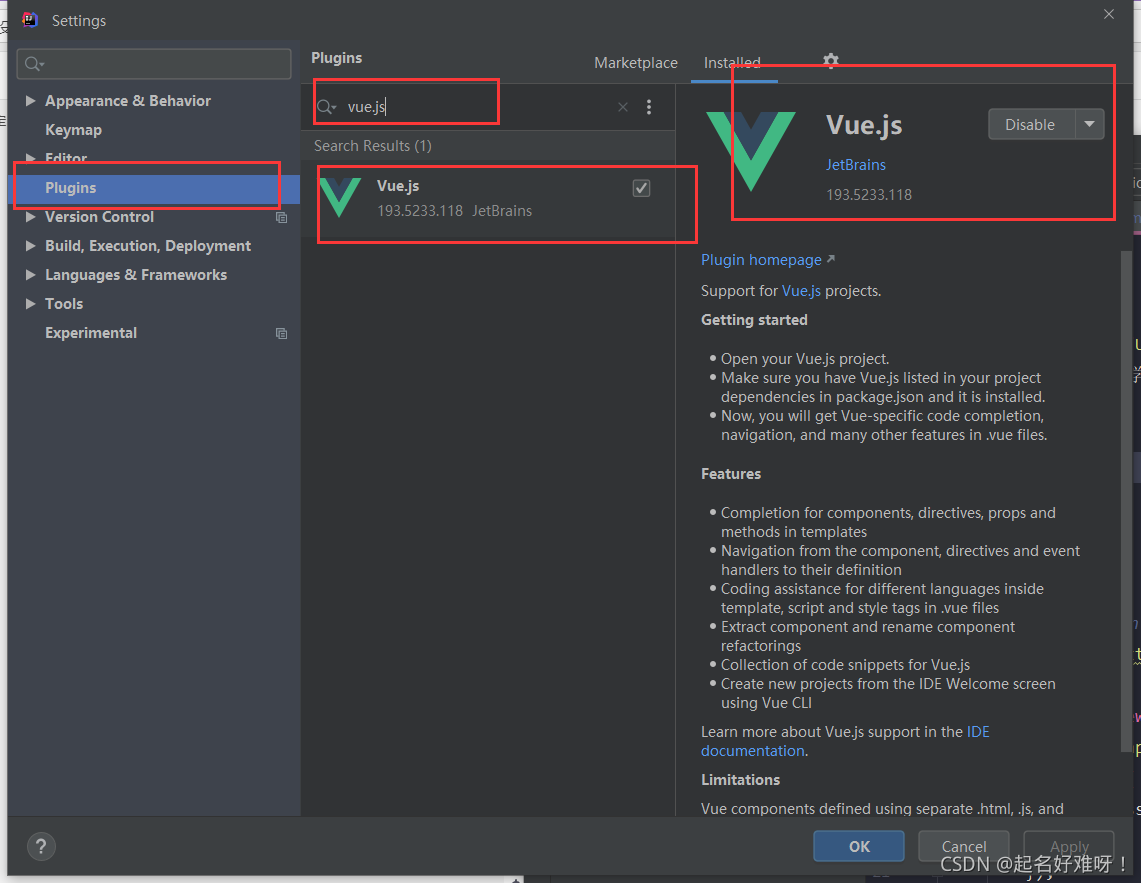Click the settings search input field
The image size is (1141, 883).
[x=154, y=64]
